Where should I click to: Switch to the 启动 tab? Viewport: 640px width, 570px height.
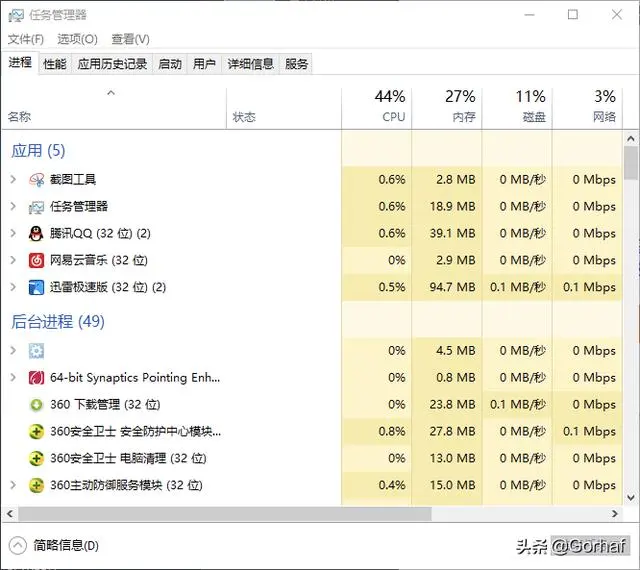[170, 64]
